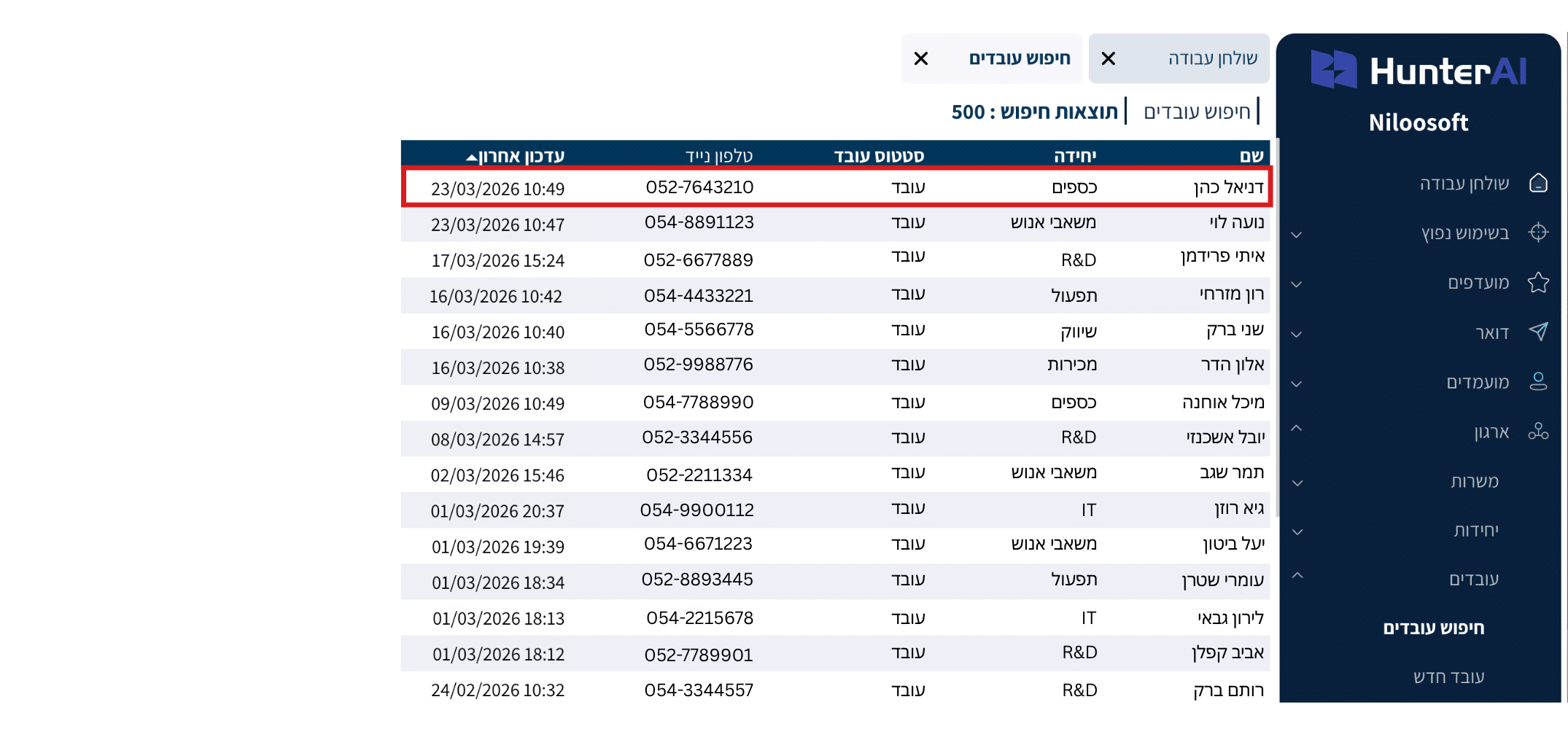Click the home icon beside שולחן עבודה

point(1538,183)
